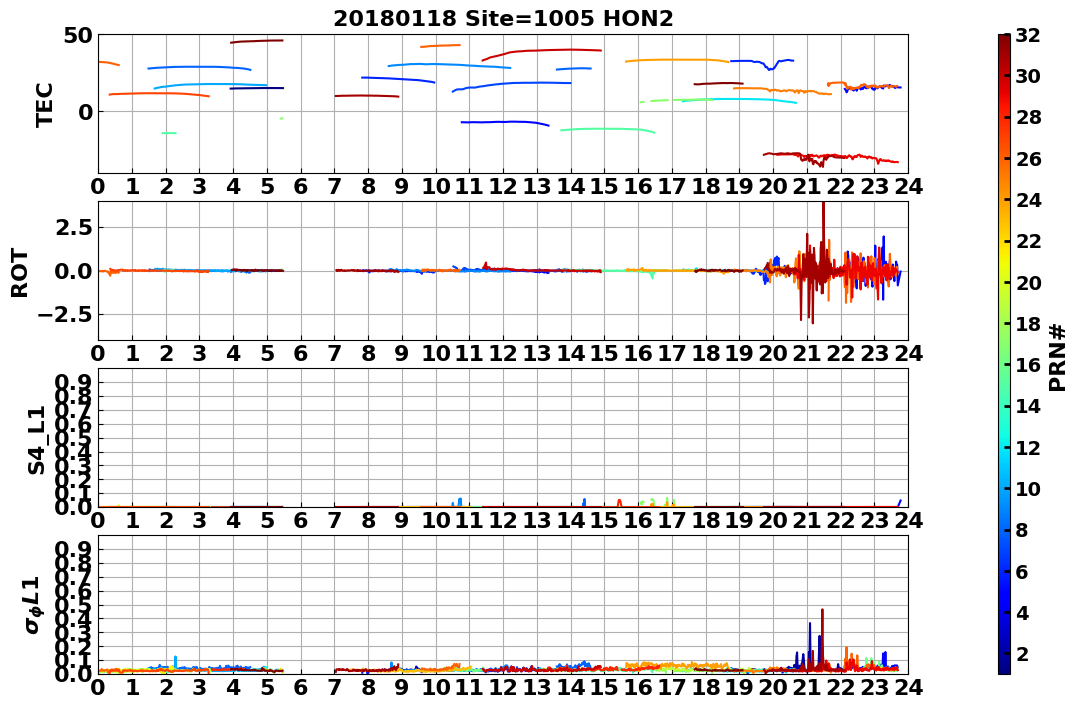
Task: Click the colorbar tick label 2
Action: (x=1022, y=653)
